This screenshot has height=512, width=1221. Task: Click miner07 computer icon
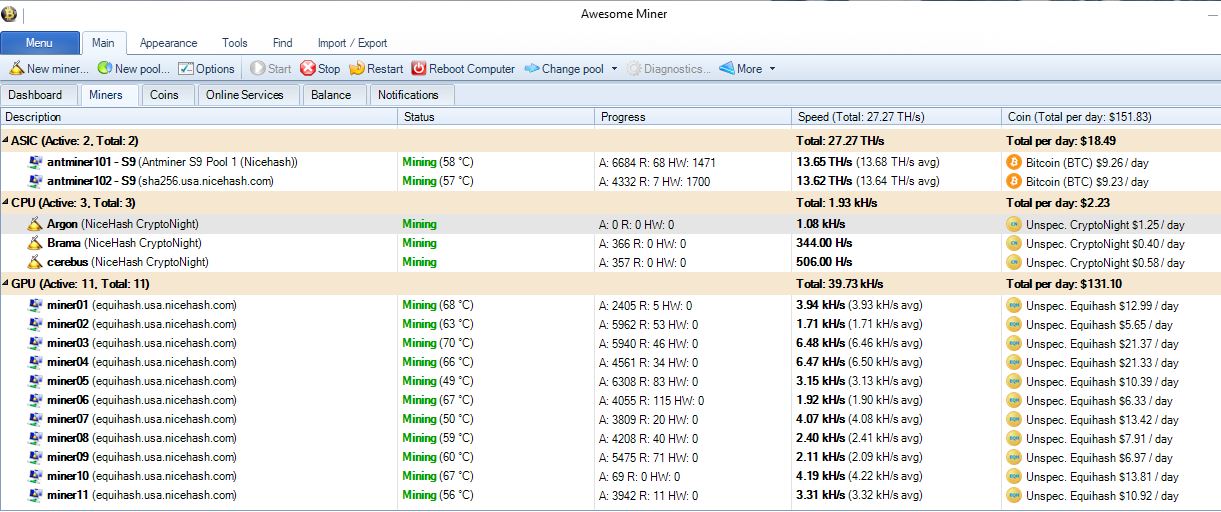tap(36, 419)
